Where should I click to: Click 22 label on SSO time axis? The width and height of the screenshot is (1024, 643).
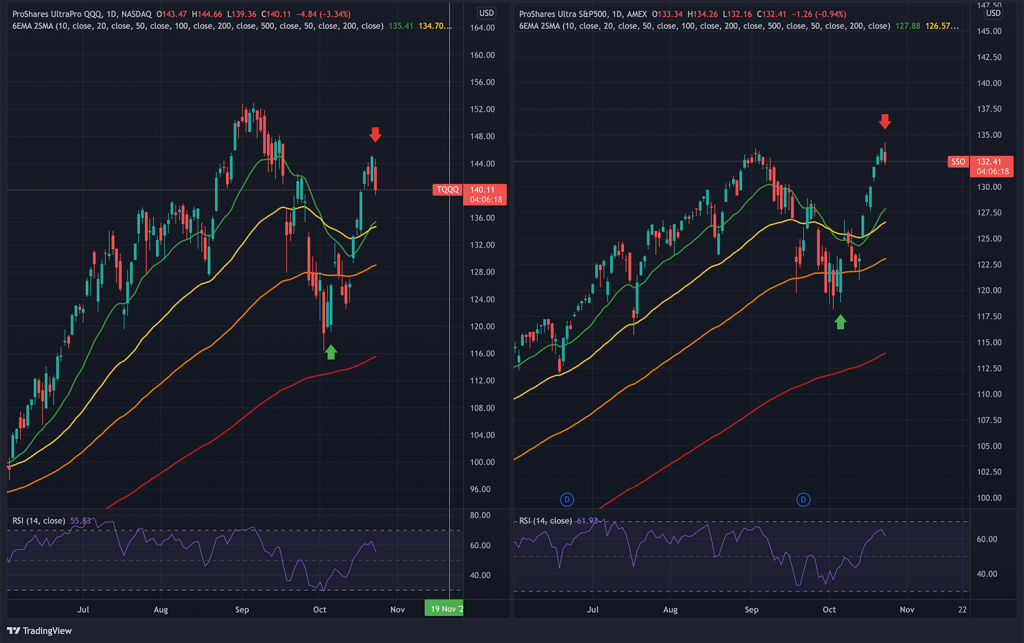pos(963,610)
